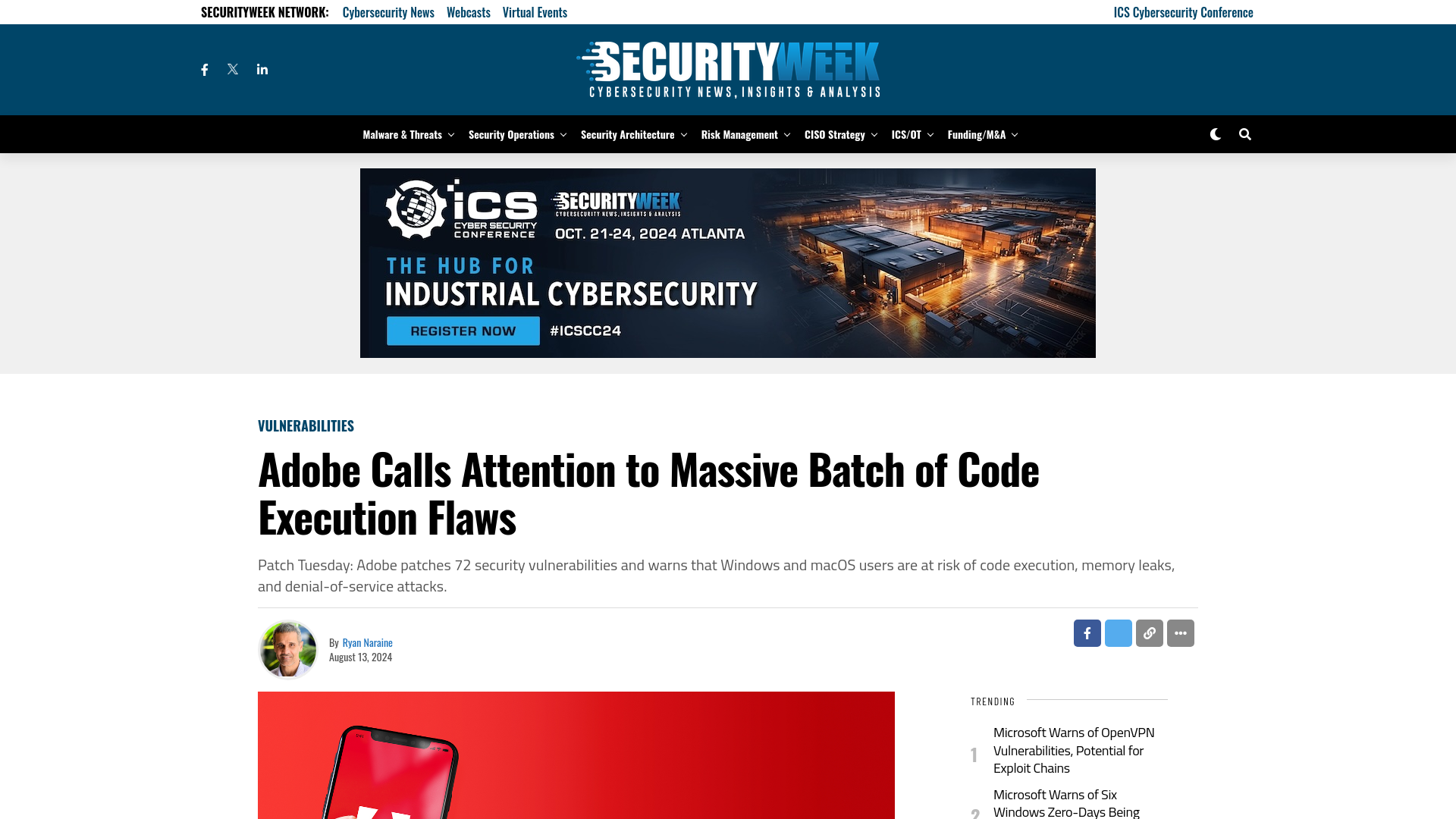
Task: Click the Facebook share icon
Action: coord(1086,633)
